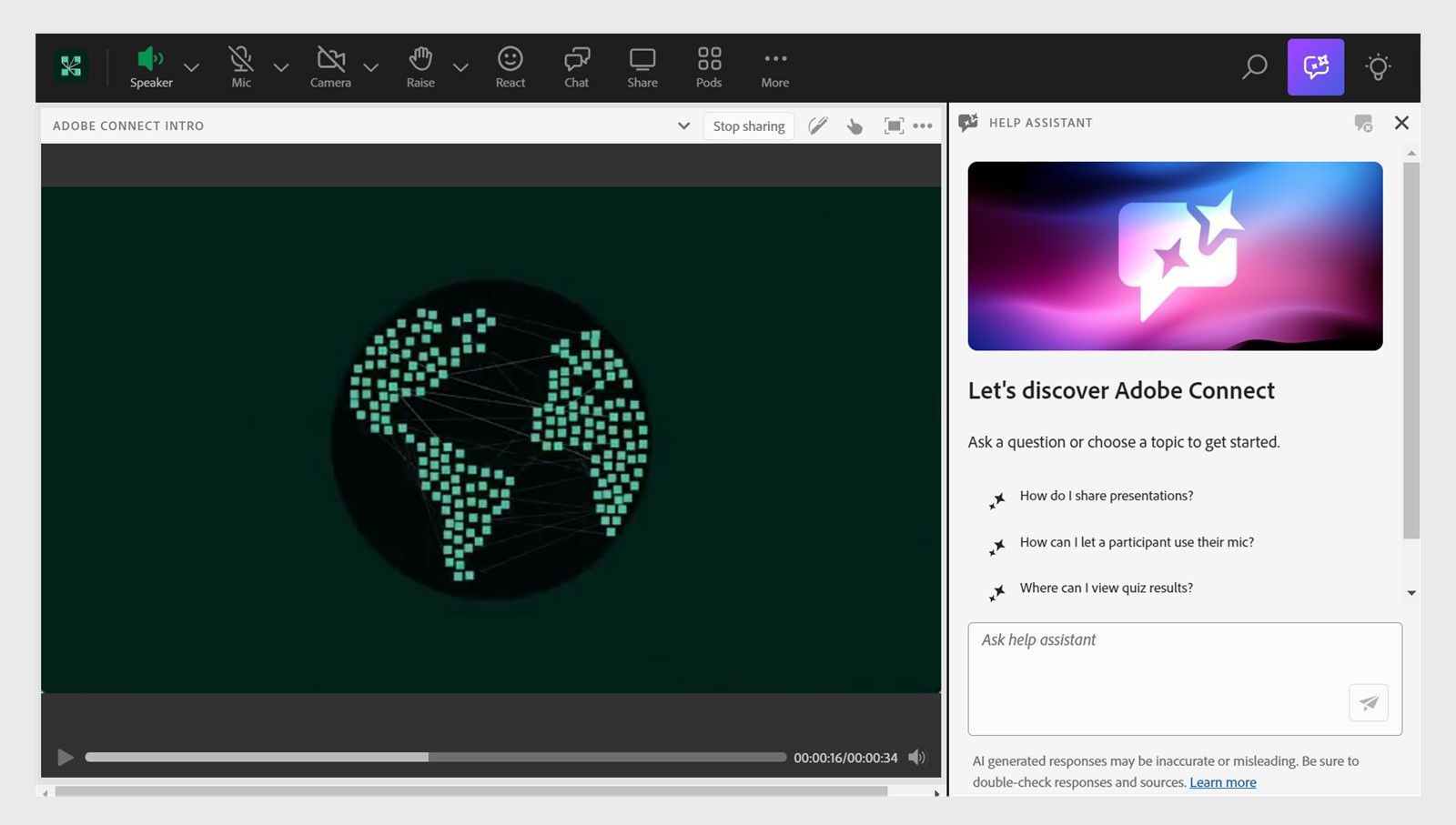Screen dimensions: 1456x825
Task: Open the Pods menu
Action: coord(709,68)
